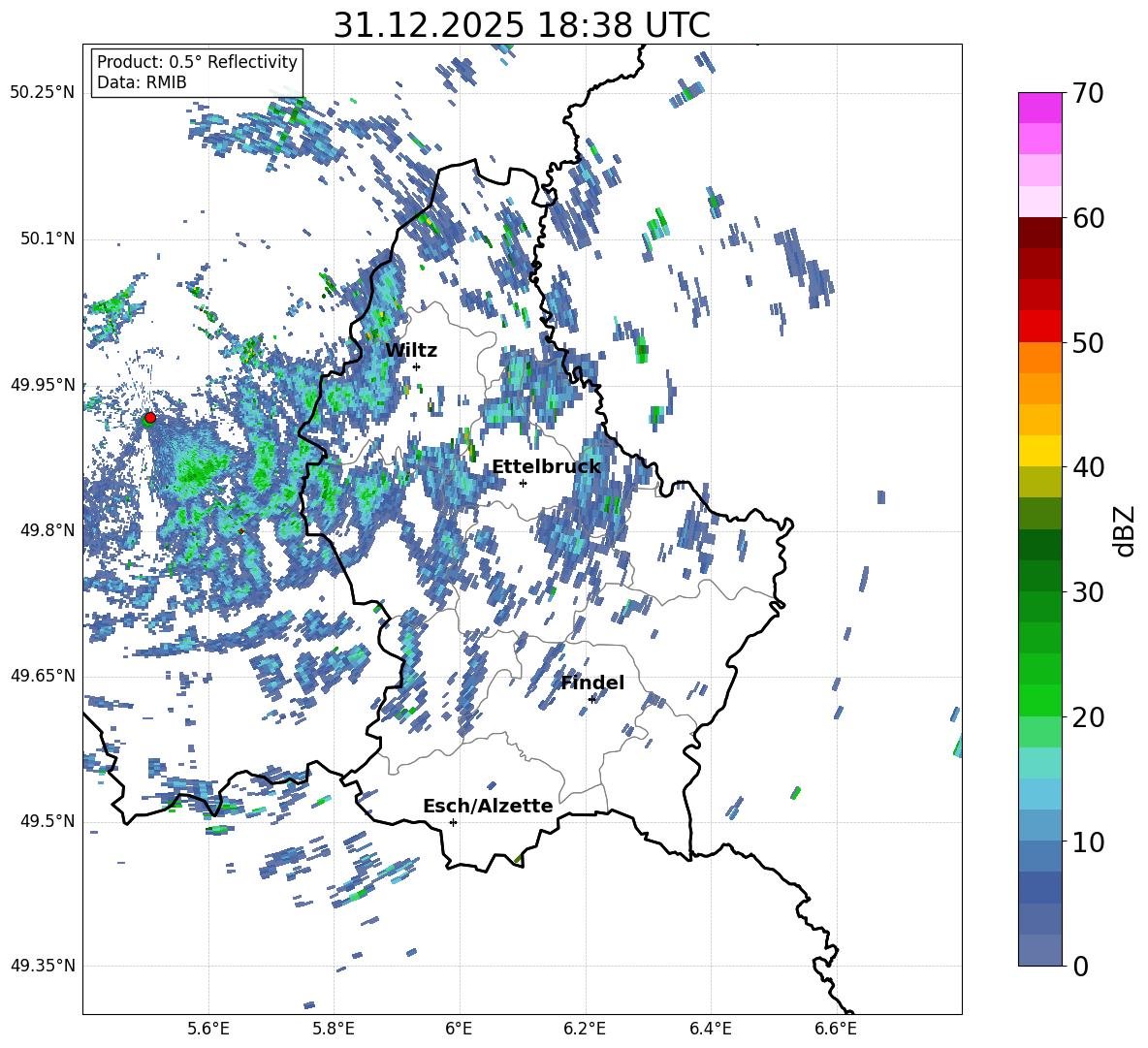Click the Esch/Alzette station cross marker
Screen dimensions: 1148x1048
(x=453, y=822)
